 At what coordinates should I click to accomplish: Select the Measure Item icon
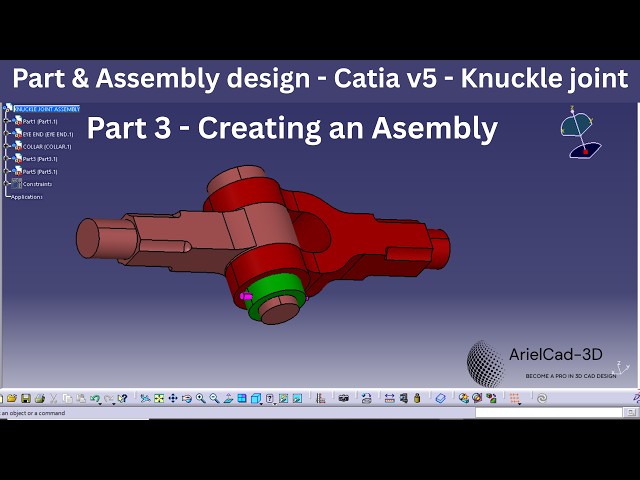(x=403, y=398)
